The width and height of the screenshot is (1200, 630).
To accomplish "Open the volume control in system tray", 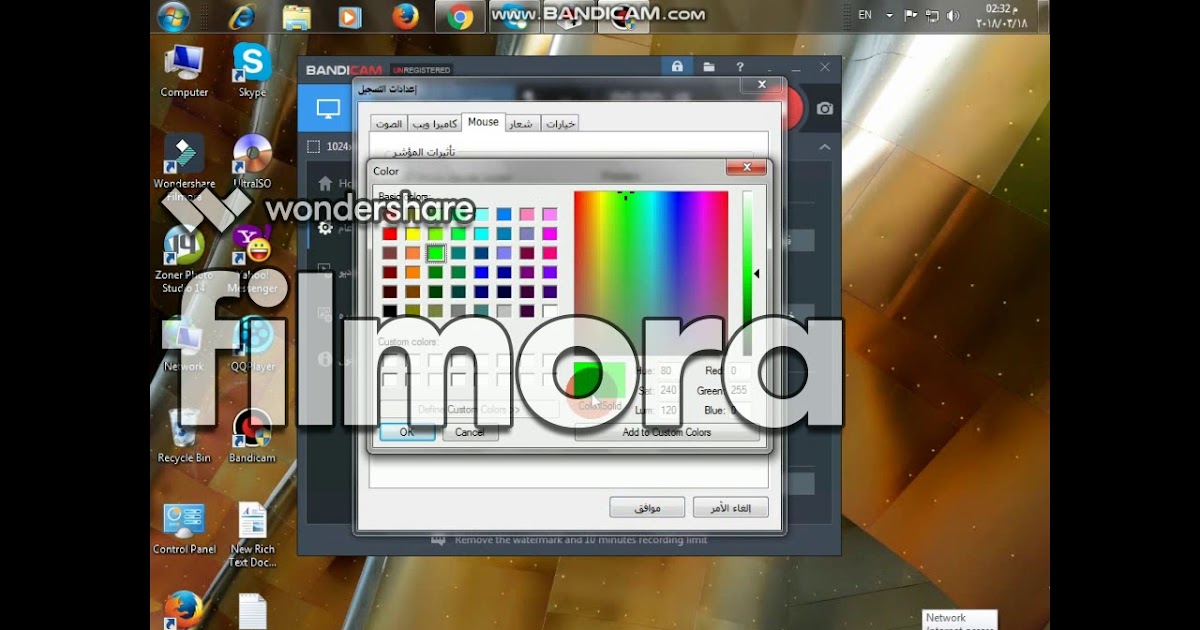I will [953, 16].
